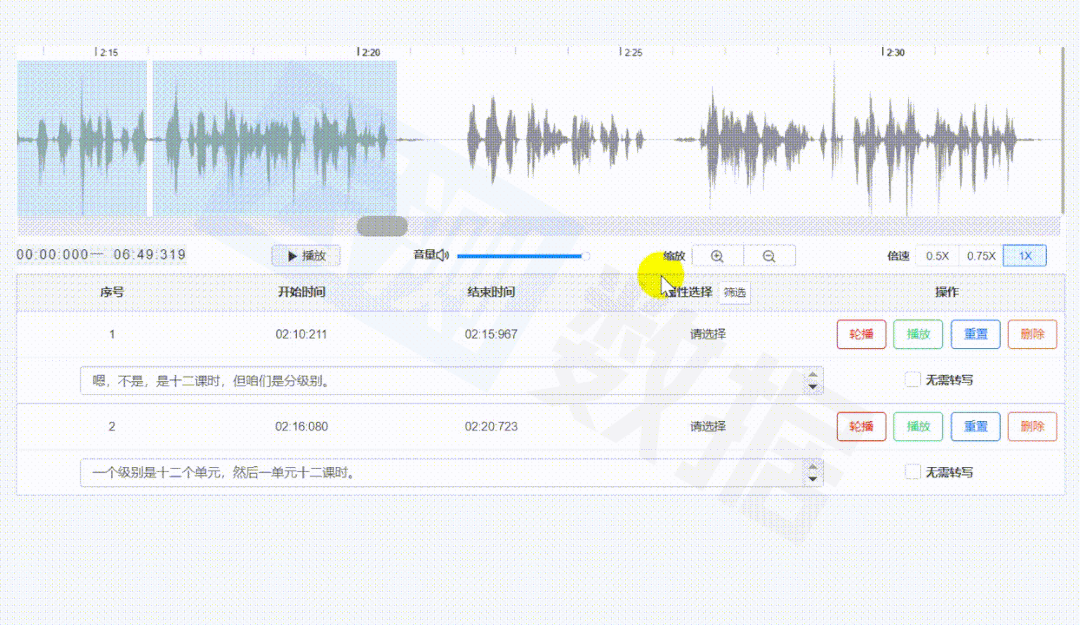
Task: Click down arrow of row 2 text field
Action: 813,479
